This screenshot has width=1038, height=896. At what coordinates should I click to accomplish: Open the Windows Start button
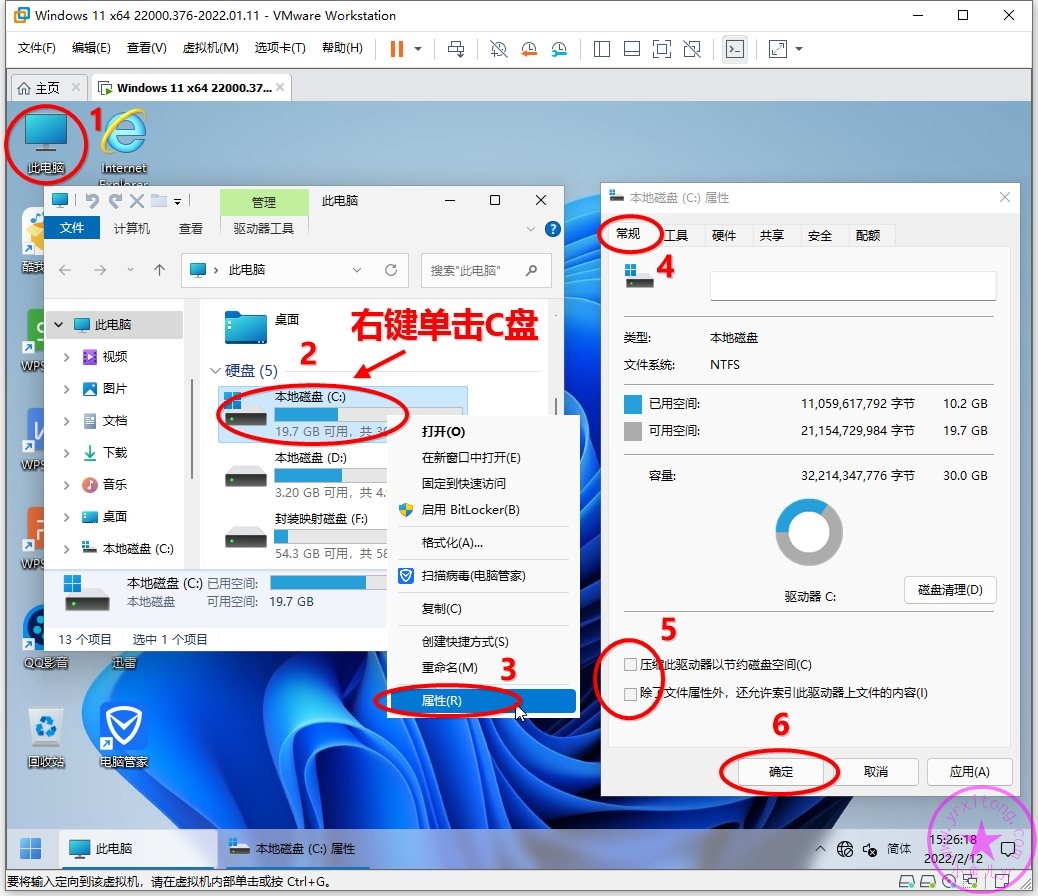pos(30,848)
